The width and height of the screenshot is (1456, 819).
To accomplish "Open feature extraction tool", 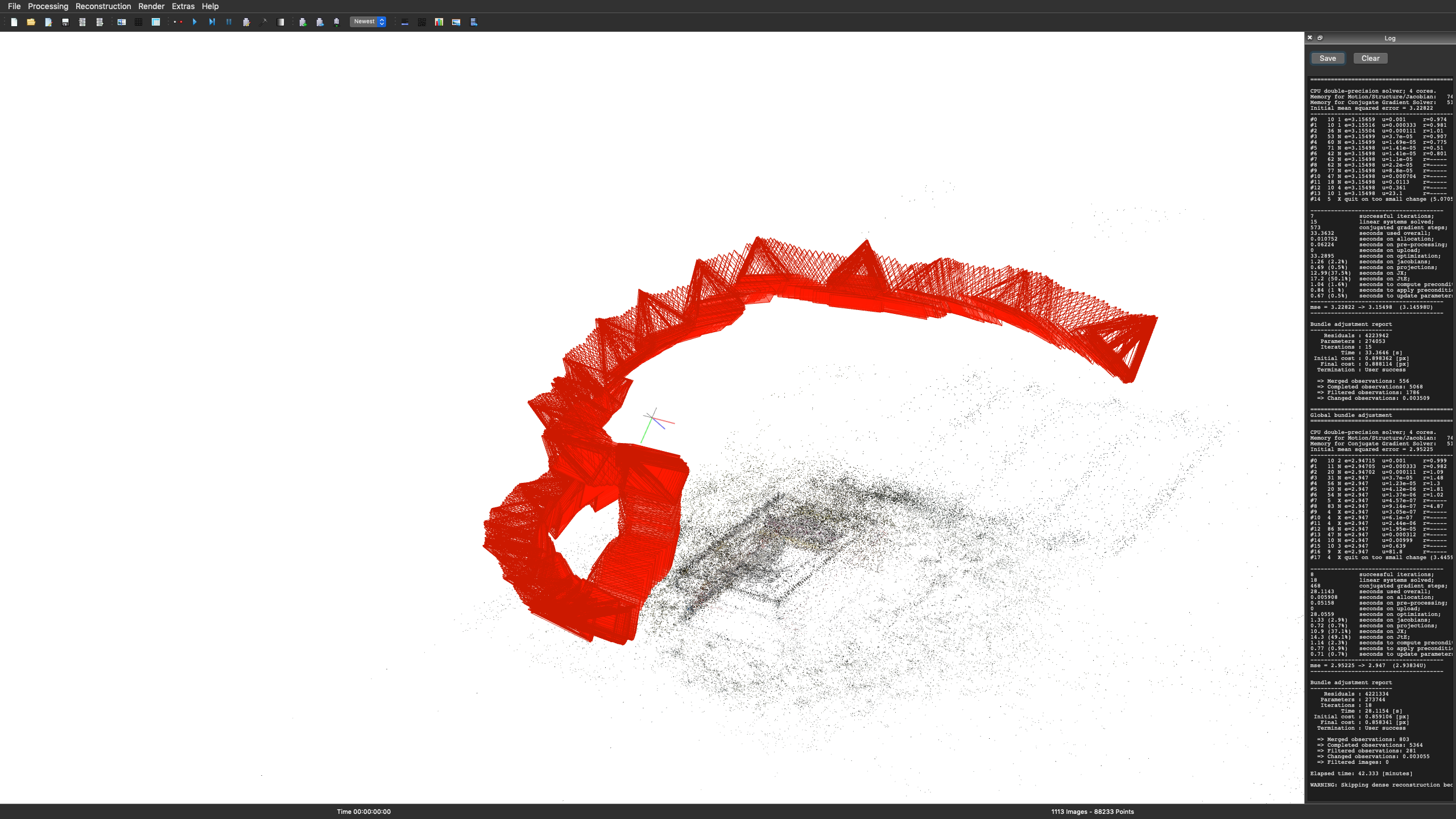I will 122,22.
